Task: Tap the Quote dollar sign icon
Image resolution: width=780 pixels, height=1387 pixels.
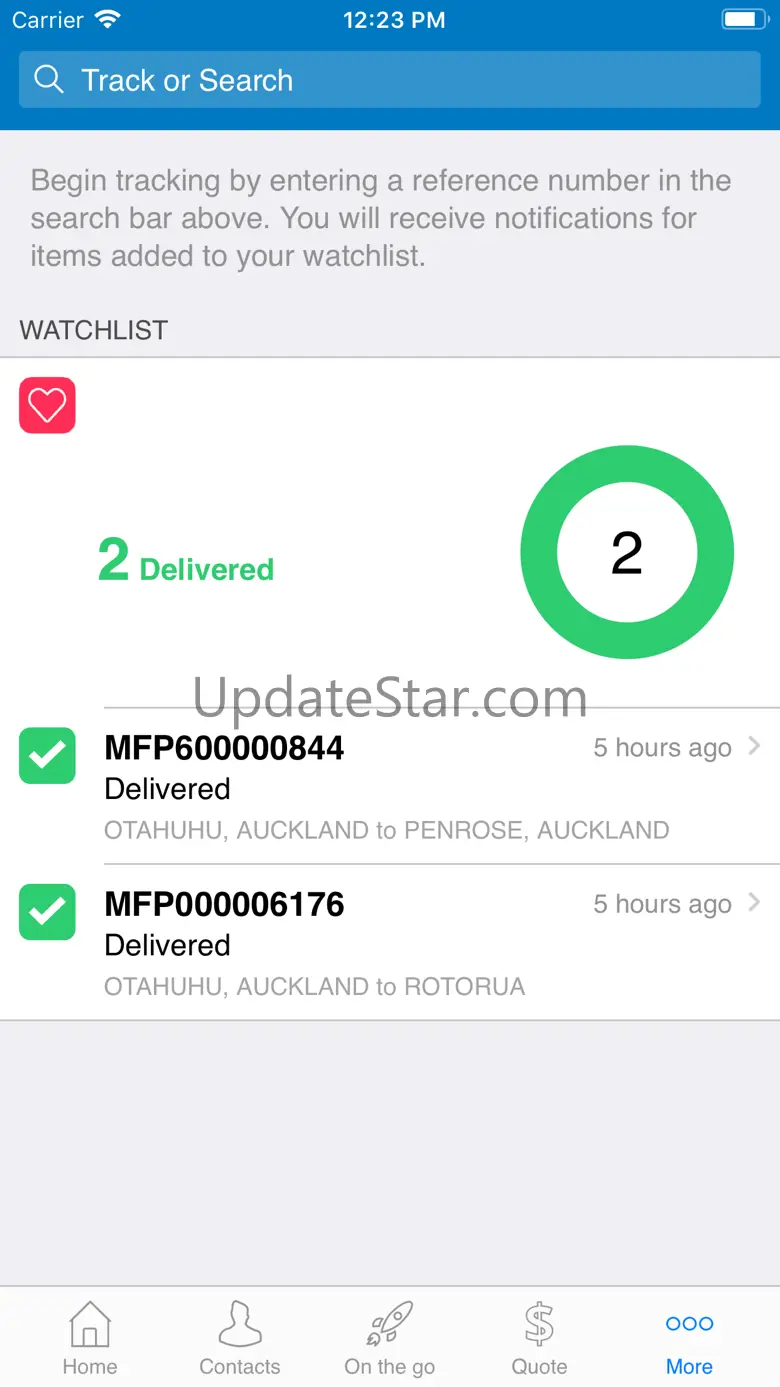Action: [x=539, y=1324]
